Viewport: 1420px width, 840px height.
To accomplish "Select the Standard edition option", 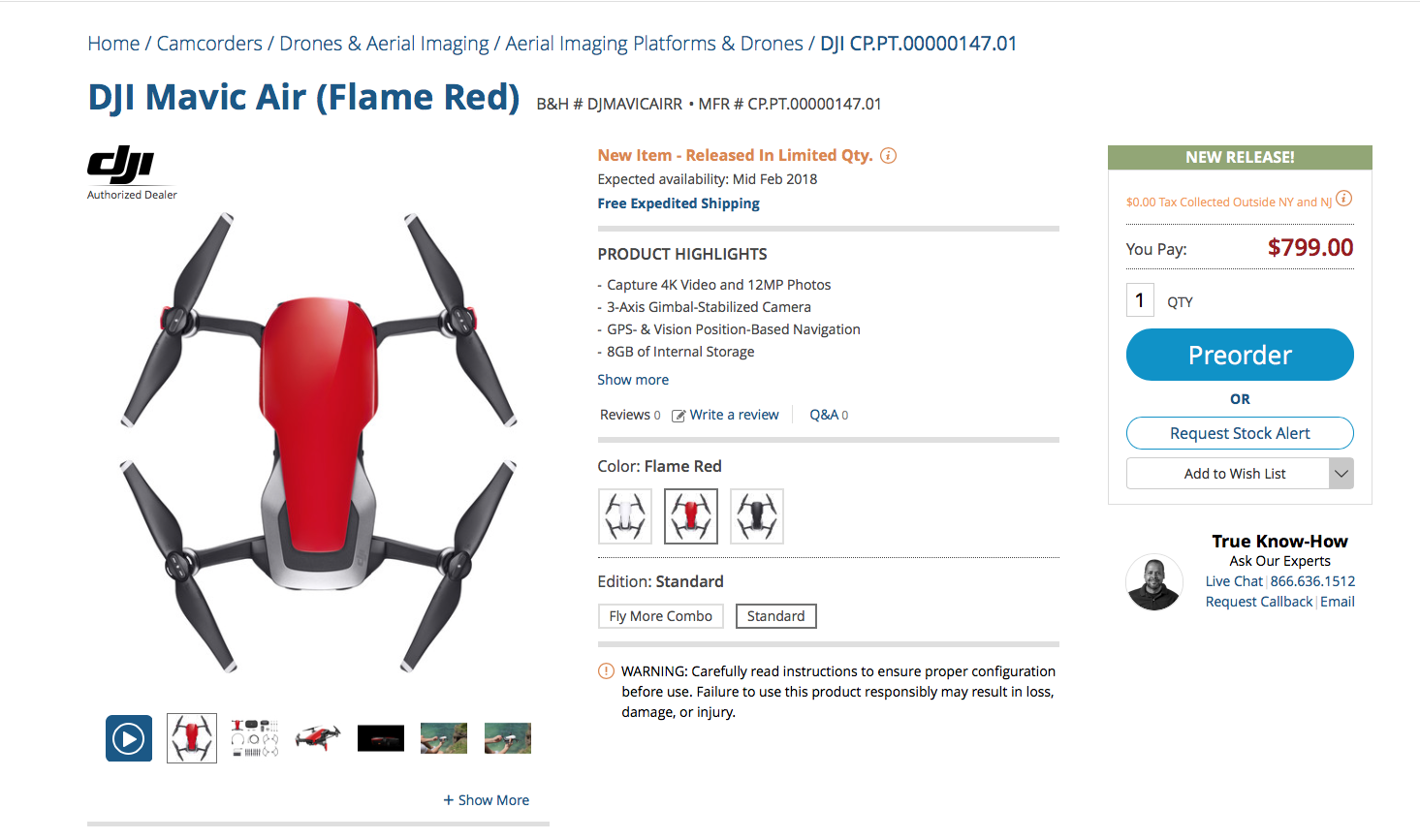I will 776,616.
